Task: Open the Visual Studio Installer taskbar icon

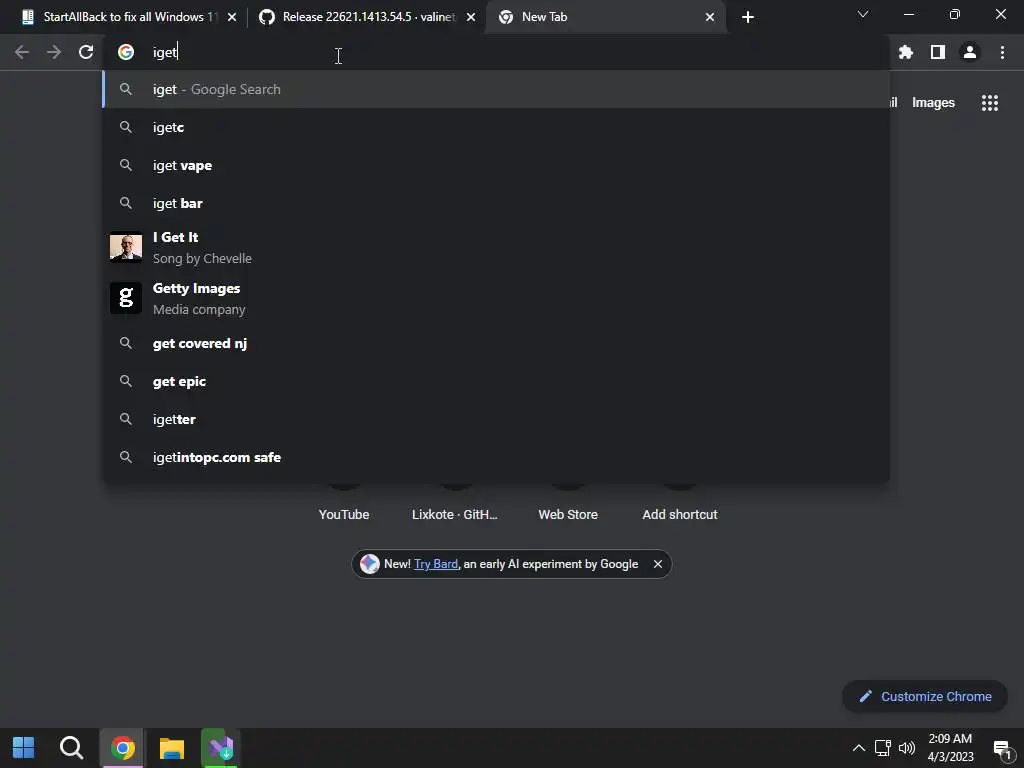Action: click(x=221, y=748)
